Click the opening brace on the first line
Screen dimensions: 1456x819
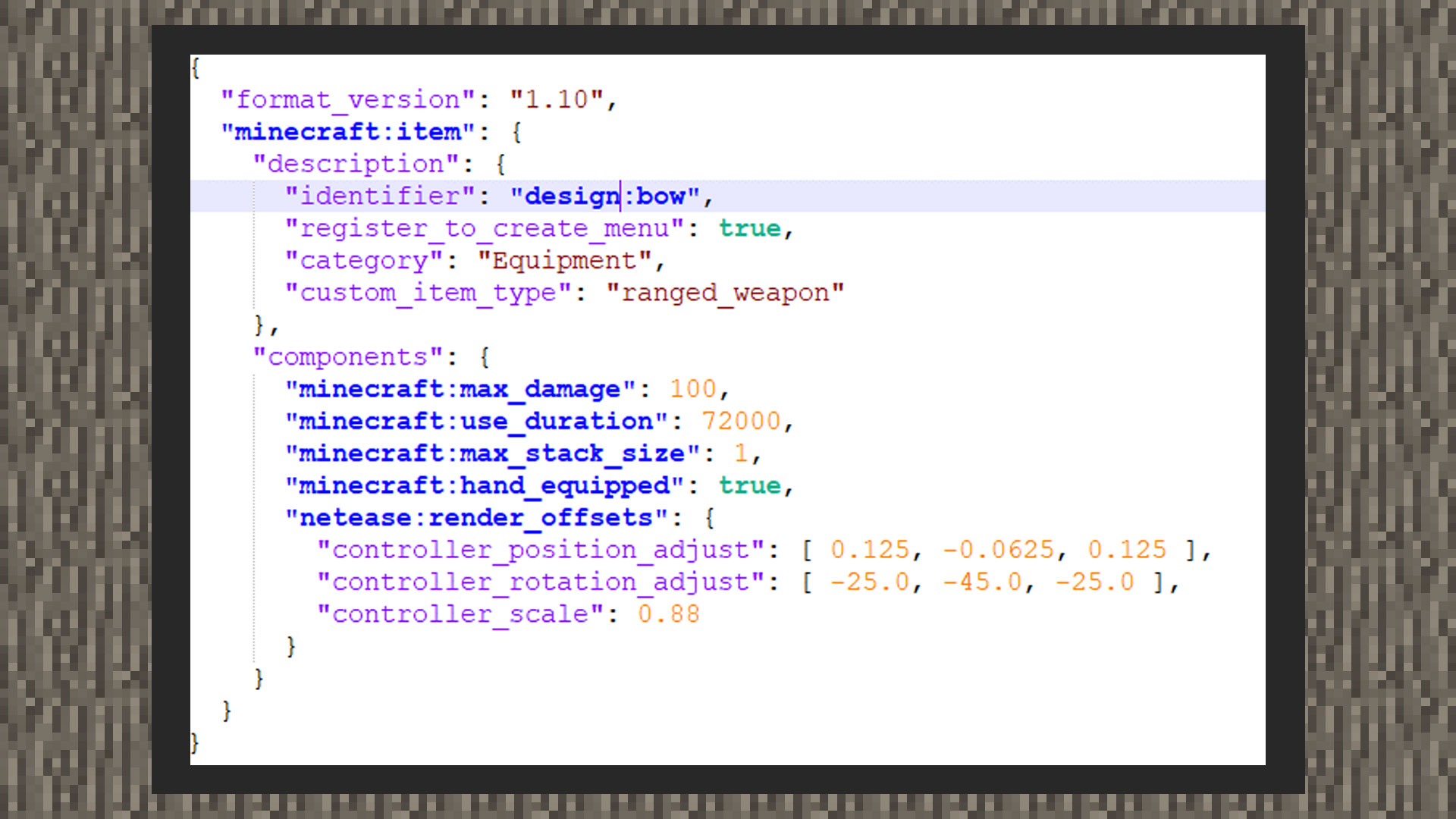tap(196, 67)
